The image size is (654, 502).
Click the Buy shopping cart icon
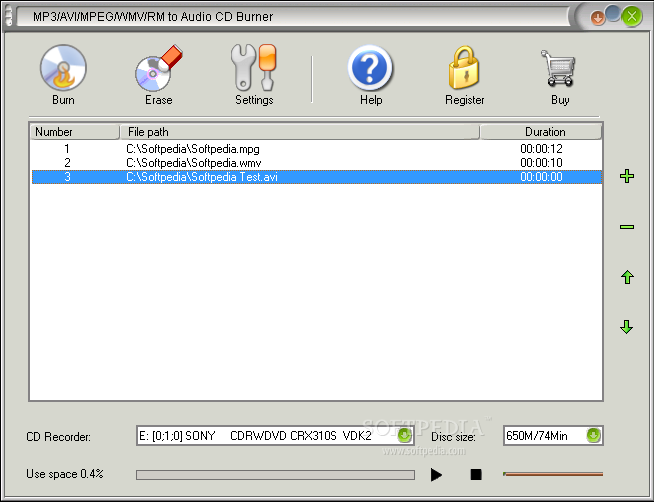558,68
